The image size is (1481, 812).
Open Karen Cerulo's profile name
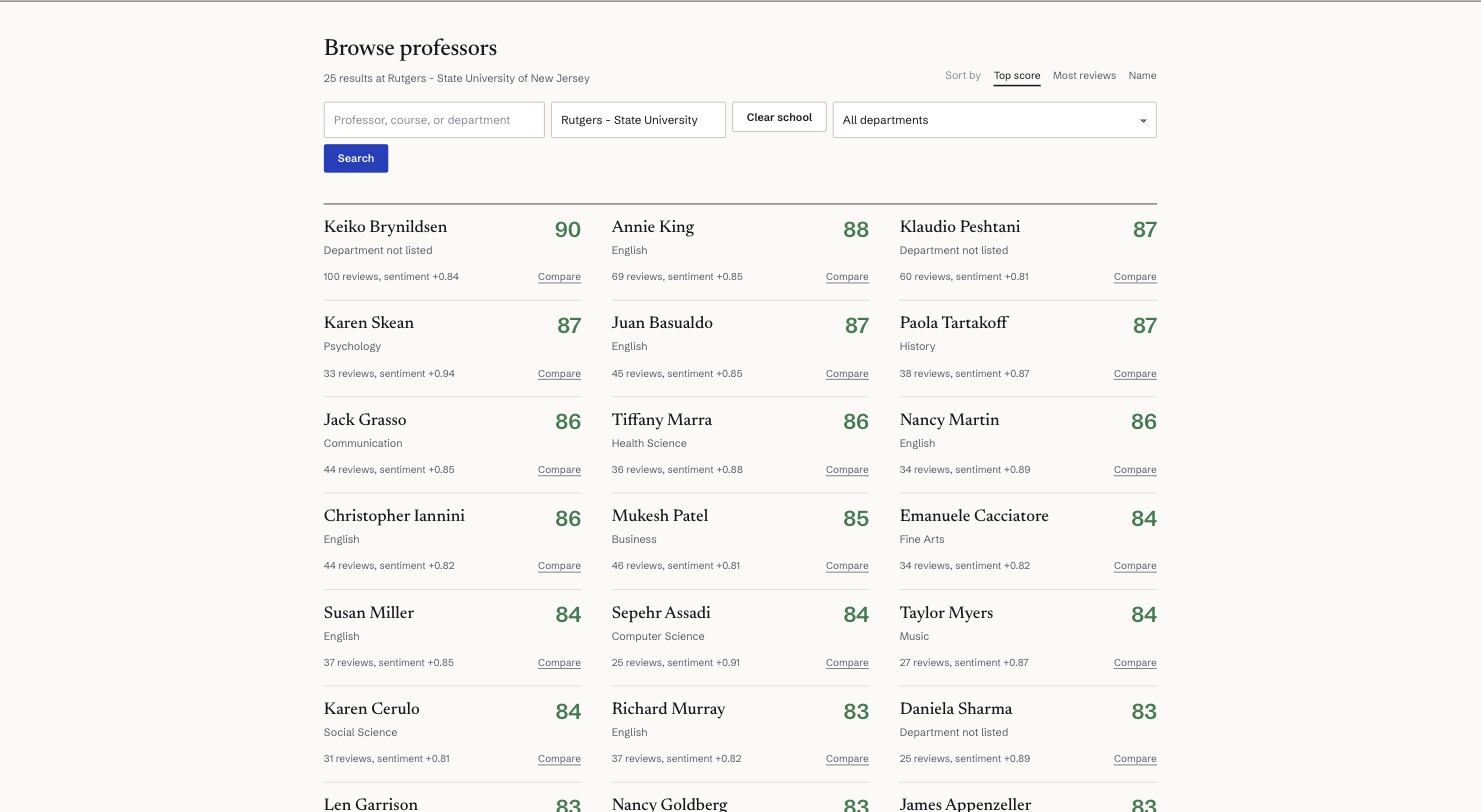[x=372, y=709]
